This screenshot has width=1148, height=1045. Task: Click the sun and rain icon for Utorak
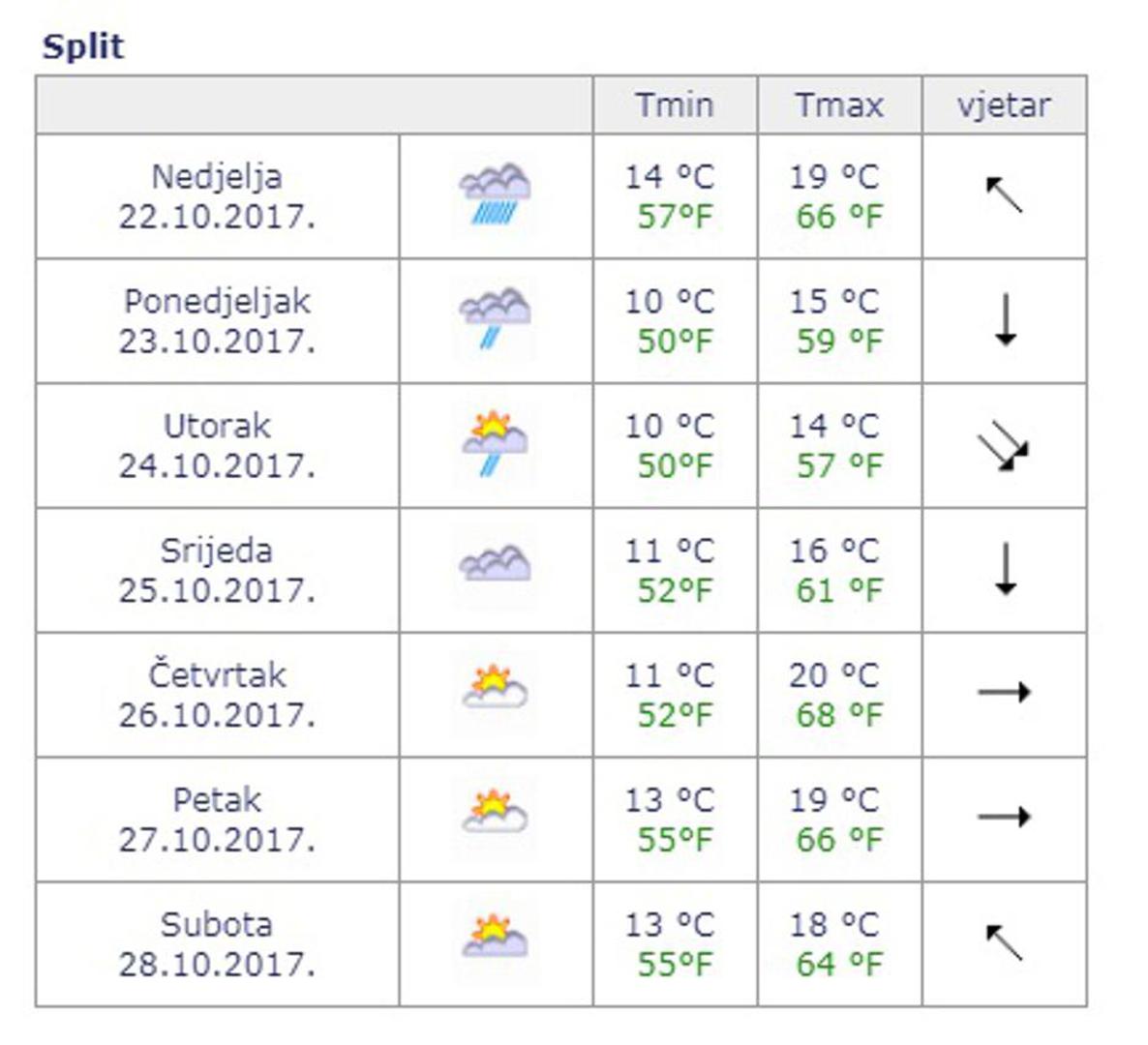click(x=495, y=444)
